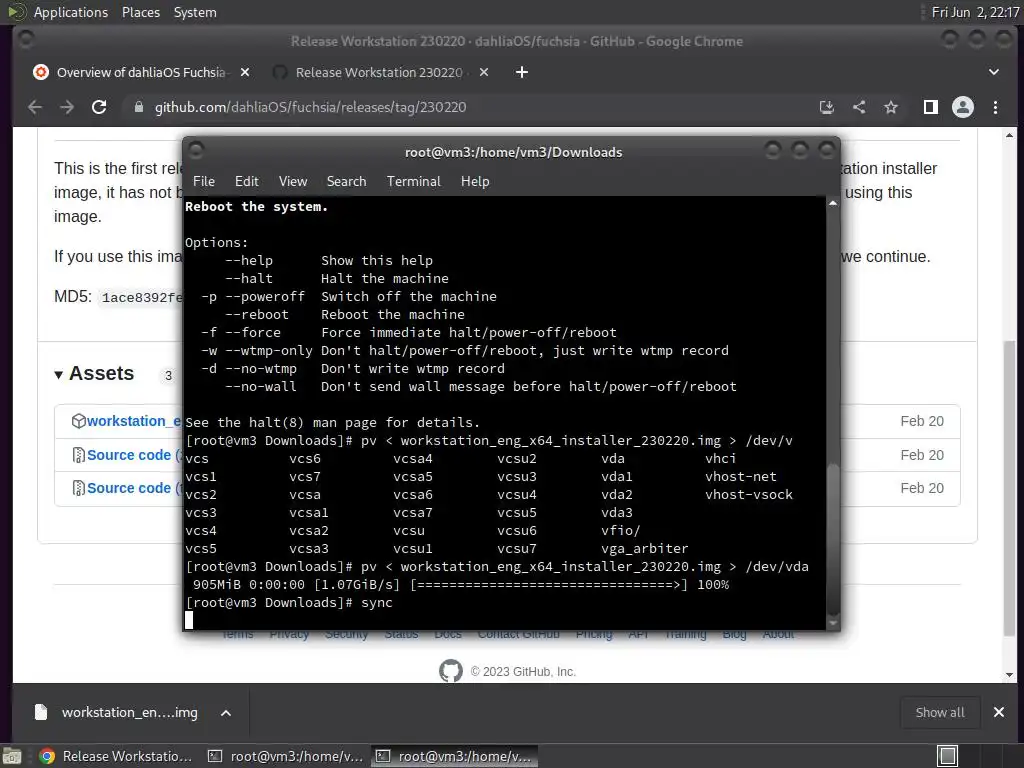Viewport: 1024px width, 768px height.
Task: Open terminal View menu
Action: pos(293,182)
